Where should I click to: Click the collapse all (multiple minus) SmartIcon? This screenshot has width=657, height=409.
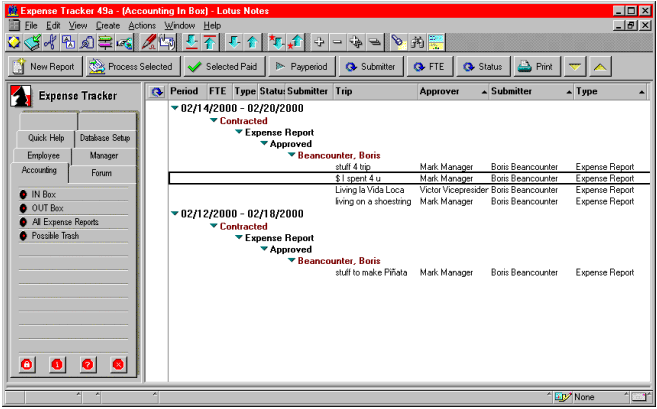374,42
